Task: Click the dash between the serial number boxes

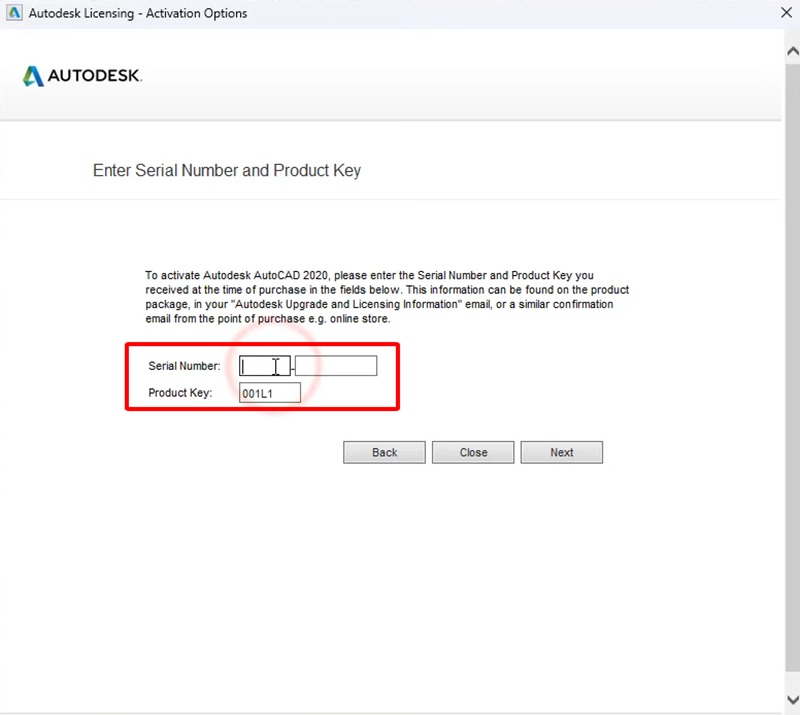Action: [293, 367]
